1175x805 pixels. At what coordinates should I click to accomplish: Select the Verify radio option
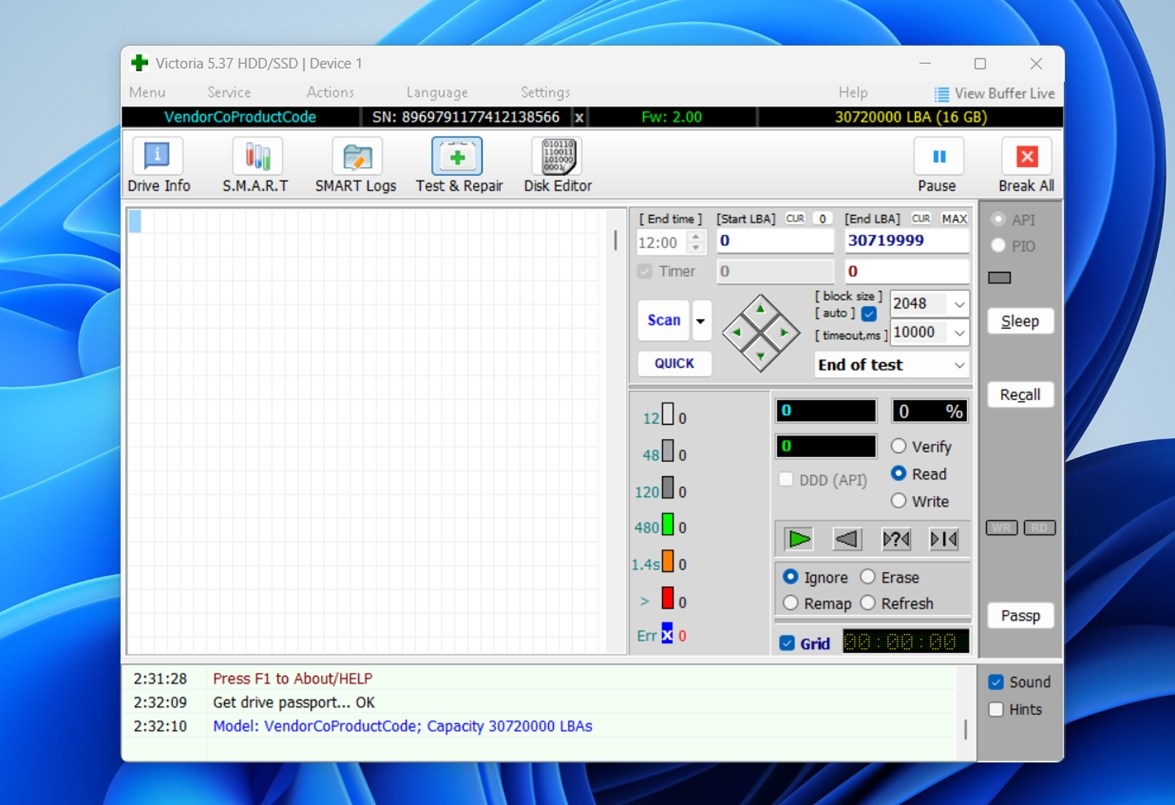pos(899,447)
